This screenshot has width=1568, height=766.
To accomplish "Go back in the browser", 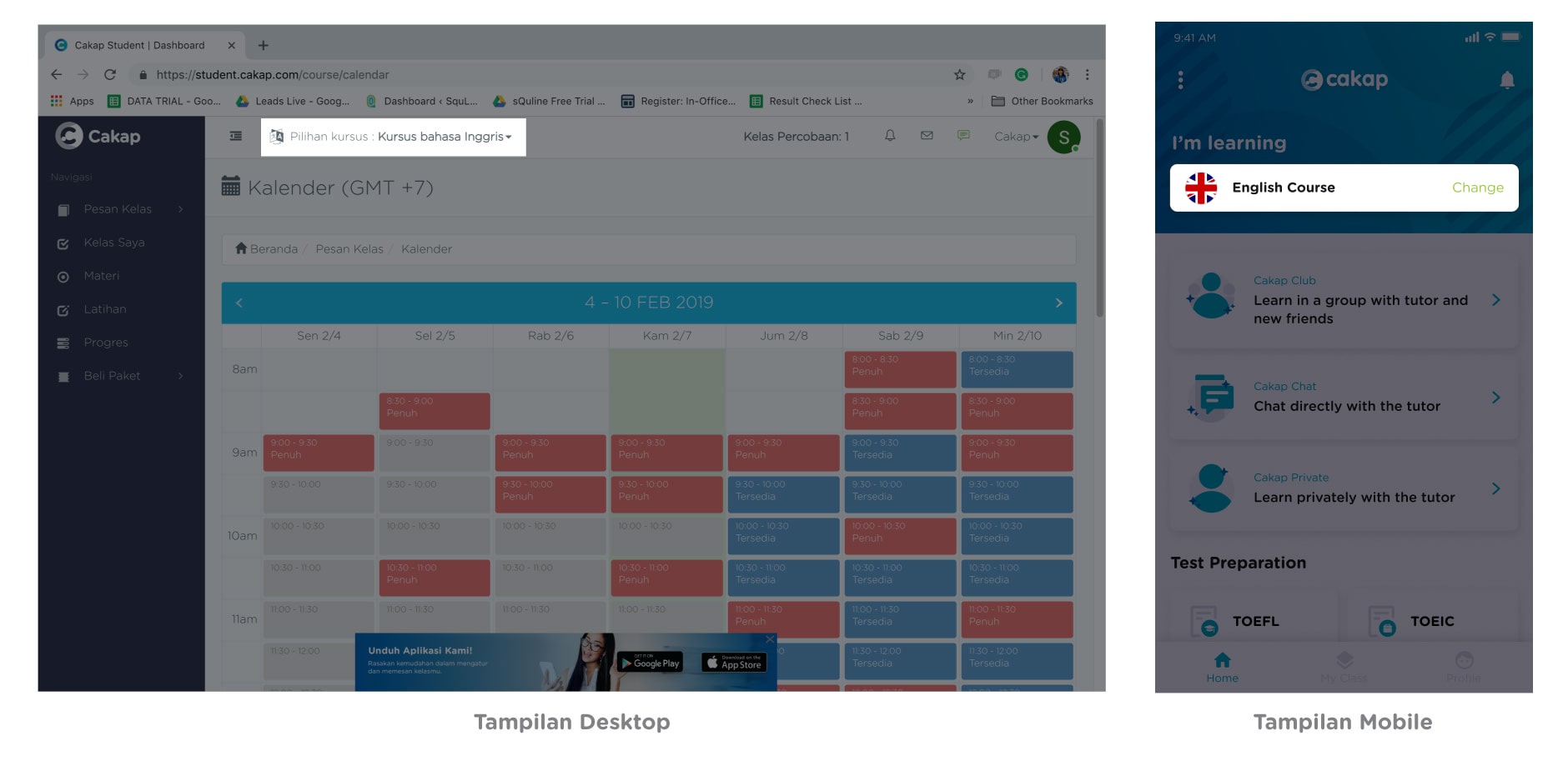I will pos(57,74).
